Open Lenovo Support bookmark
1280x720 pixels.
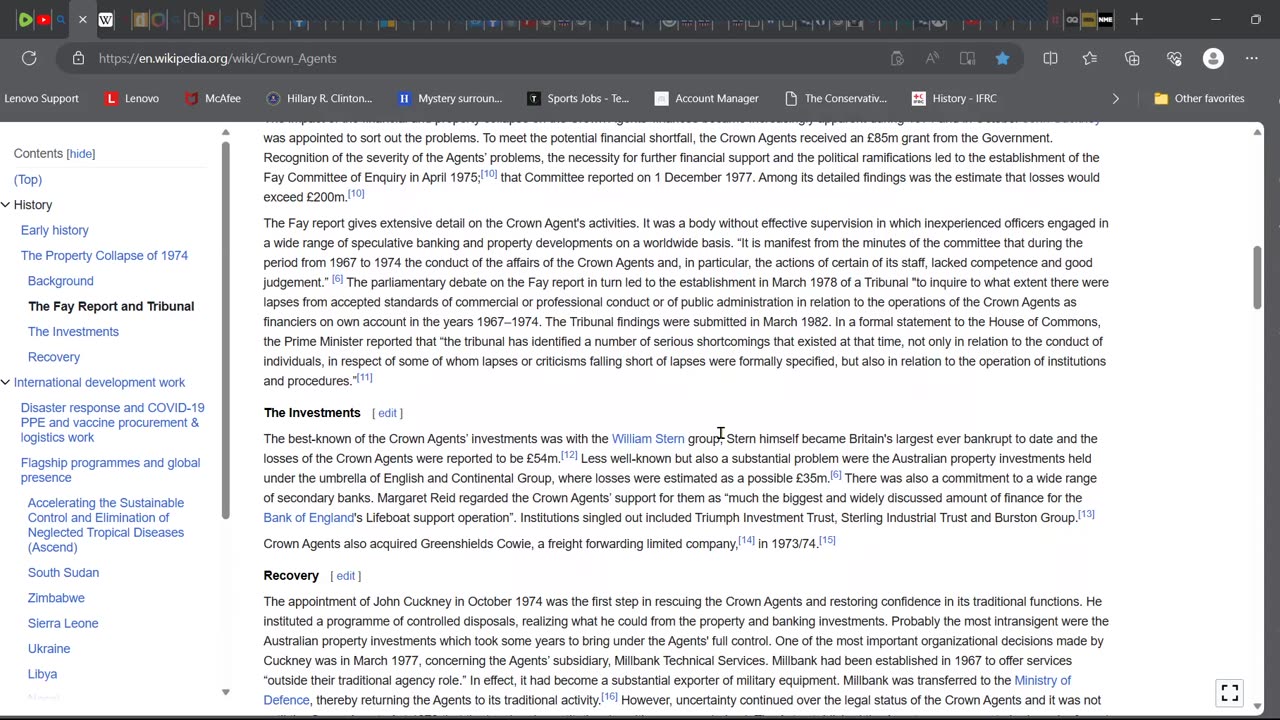42,98
